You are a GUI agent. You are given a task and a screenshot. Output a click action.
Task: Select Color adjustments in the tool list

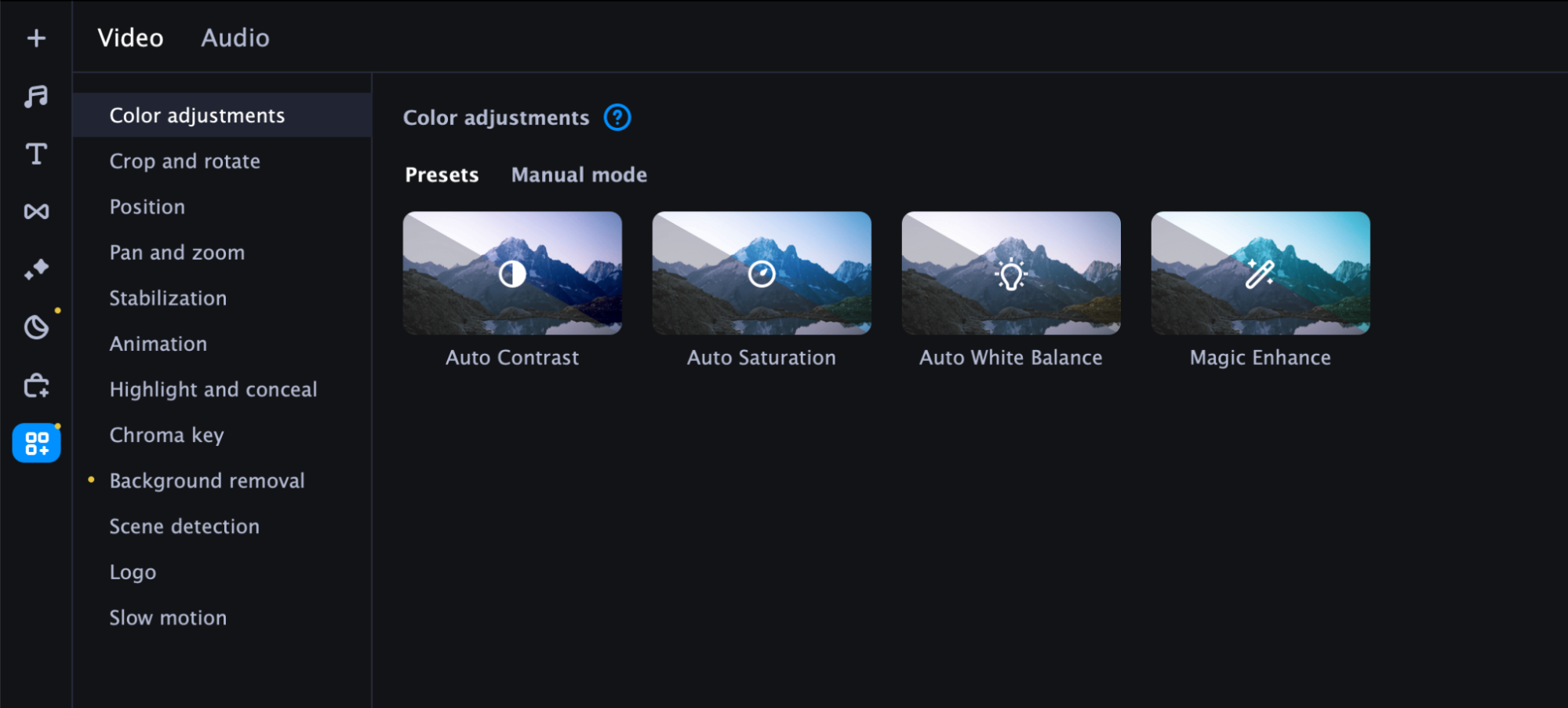tap(222, 115)
